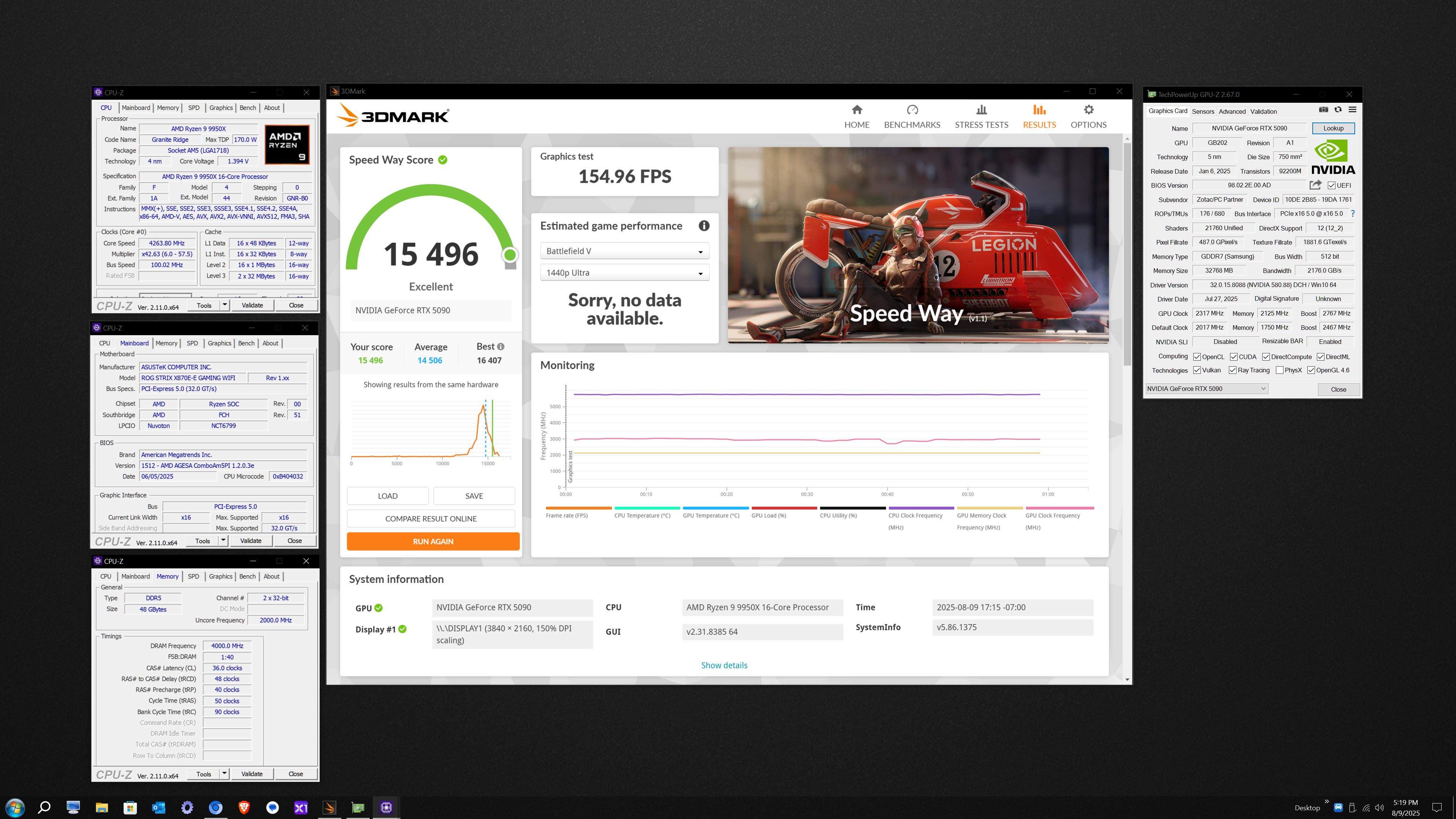Viewport: 1456px width, 819px height.
Task: Switch to 3DMark via taskbar icon
Action: point(329,808)
